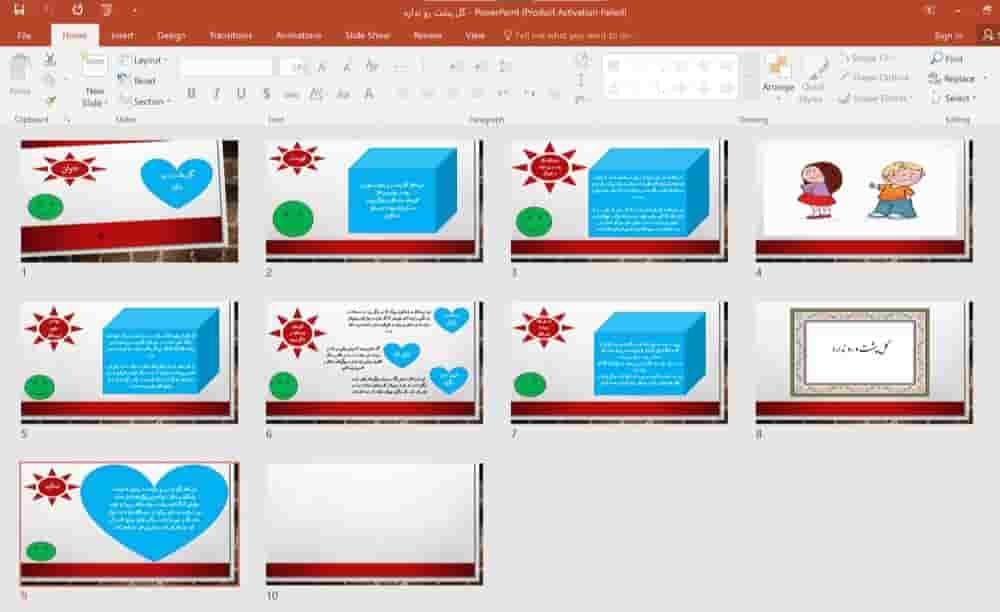Click the Copy icon in Clipboard group
The width and height of the screenshot is (1000, 612).
click(x=49, y=80)
